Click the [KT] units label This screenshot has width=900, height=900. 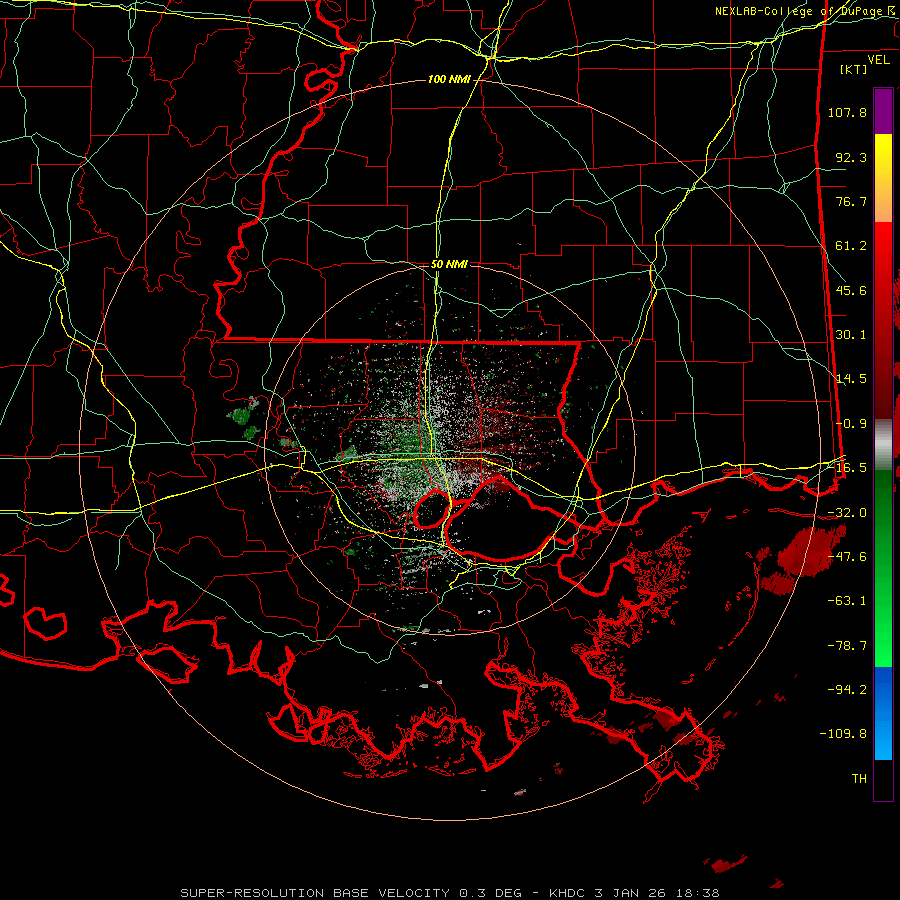click(x=854, y=69)
